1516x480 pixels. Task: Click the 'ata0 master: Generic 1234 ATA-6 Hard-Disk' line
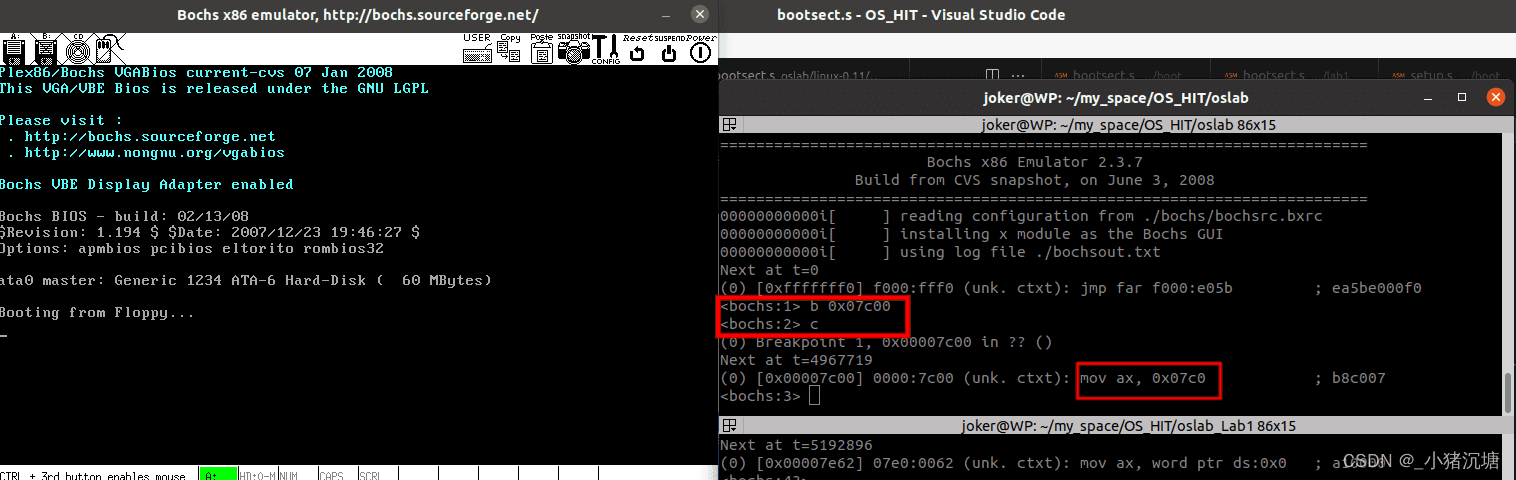(246, 281)
